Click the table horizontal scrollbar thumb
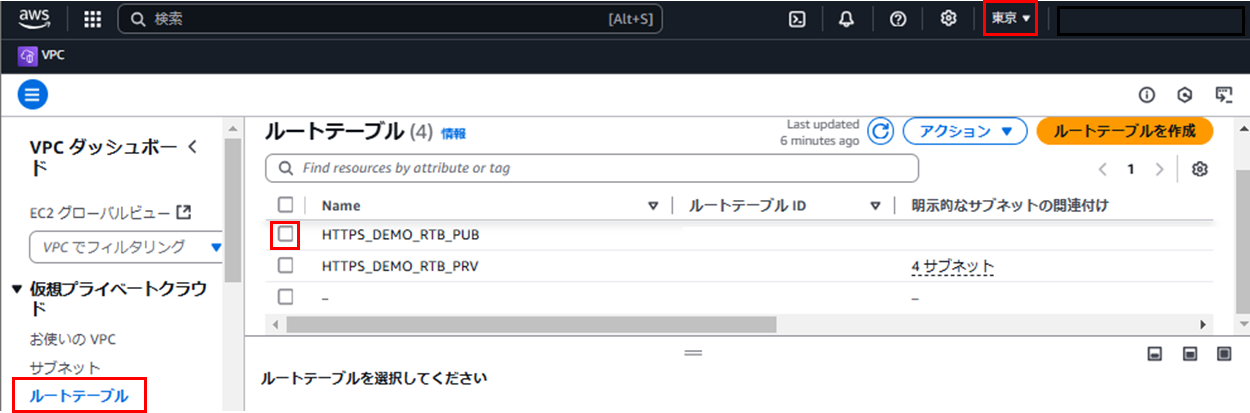This screenshot has height=413, width=1250. click(x=531, y=325)
